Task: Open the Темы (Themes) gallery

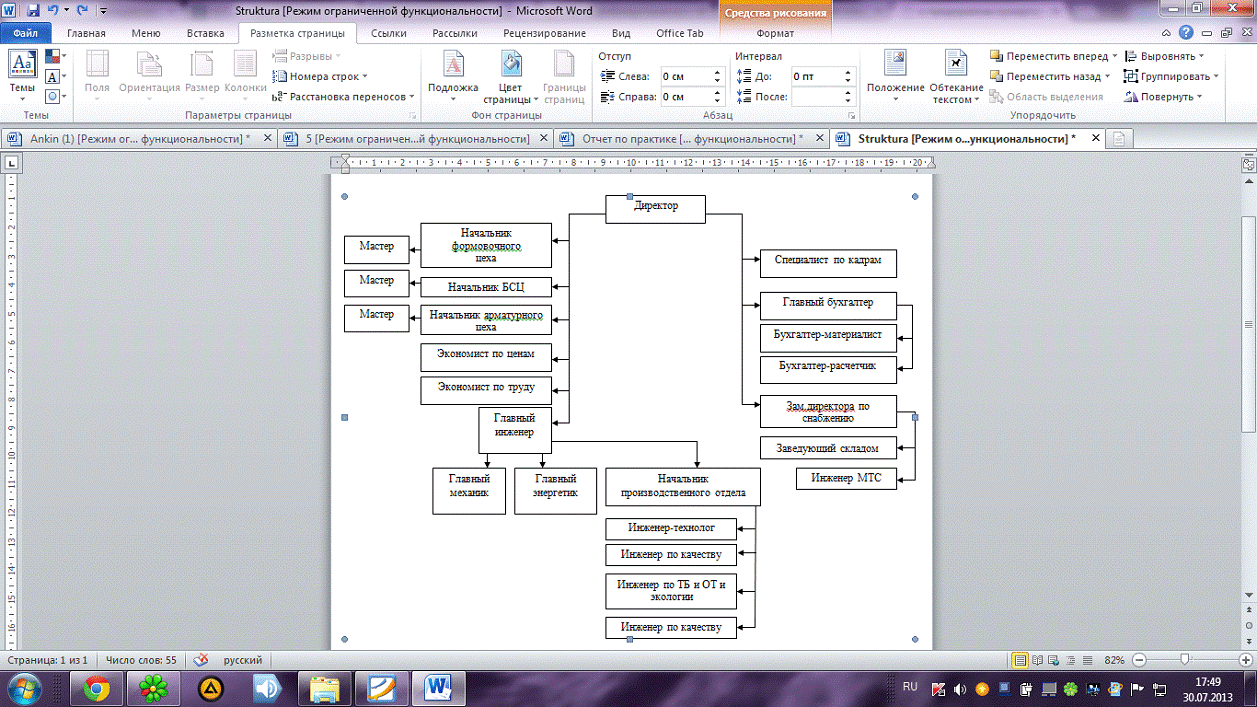Action: (x=21, y=73)
